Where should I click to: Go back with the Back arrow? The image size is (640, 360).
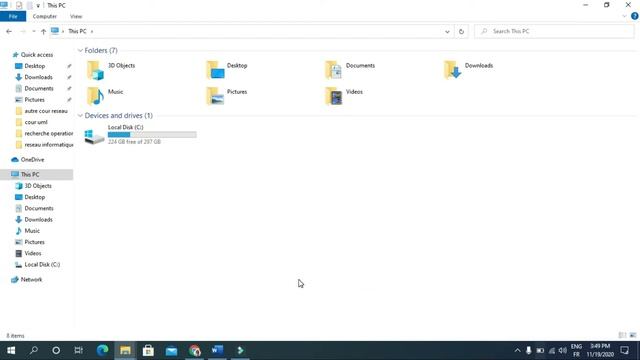(9, 31)
